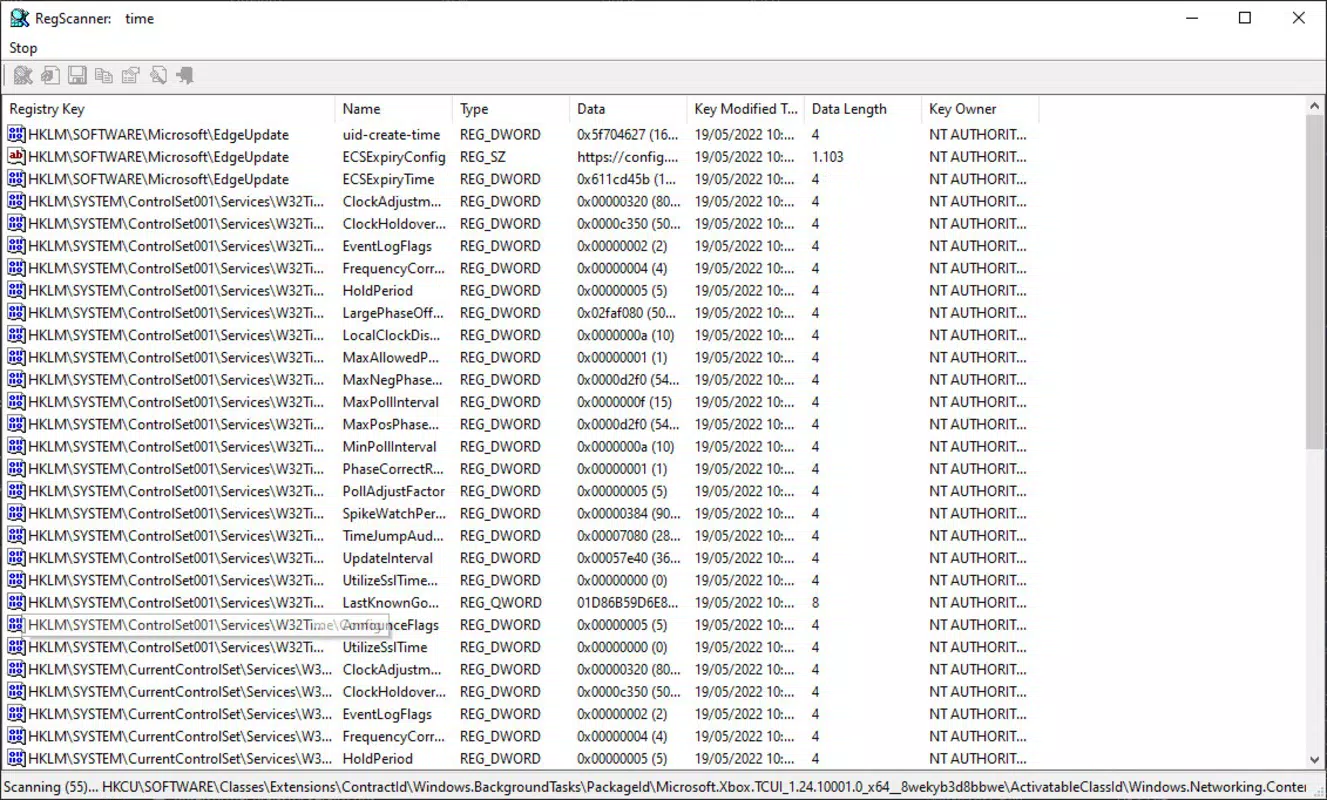1327x800 pixels.
Task: Open the Properties toolbar icon
Action: coord(131,75)
